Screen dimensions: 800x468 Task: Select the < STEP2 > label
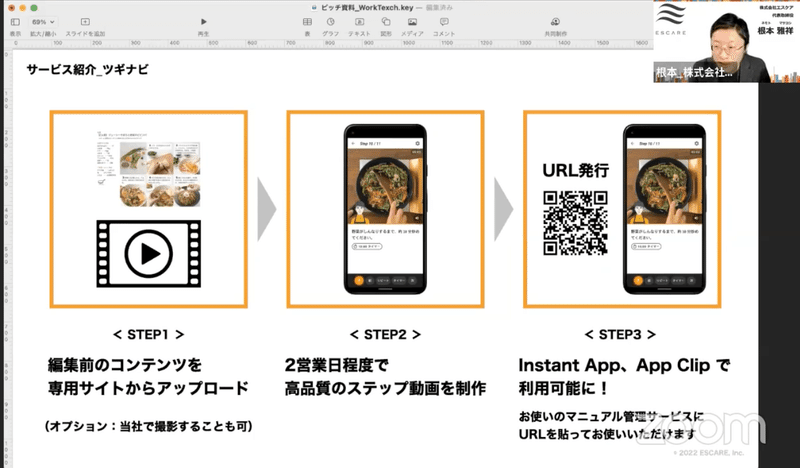coord(385,335)
